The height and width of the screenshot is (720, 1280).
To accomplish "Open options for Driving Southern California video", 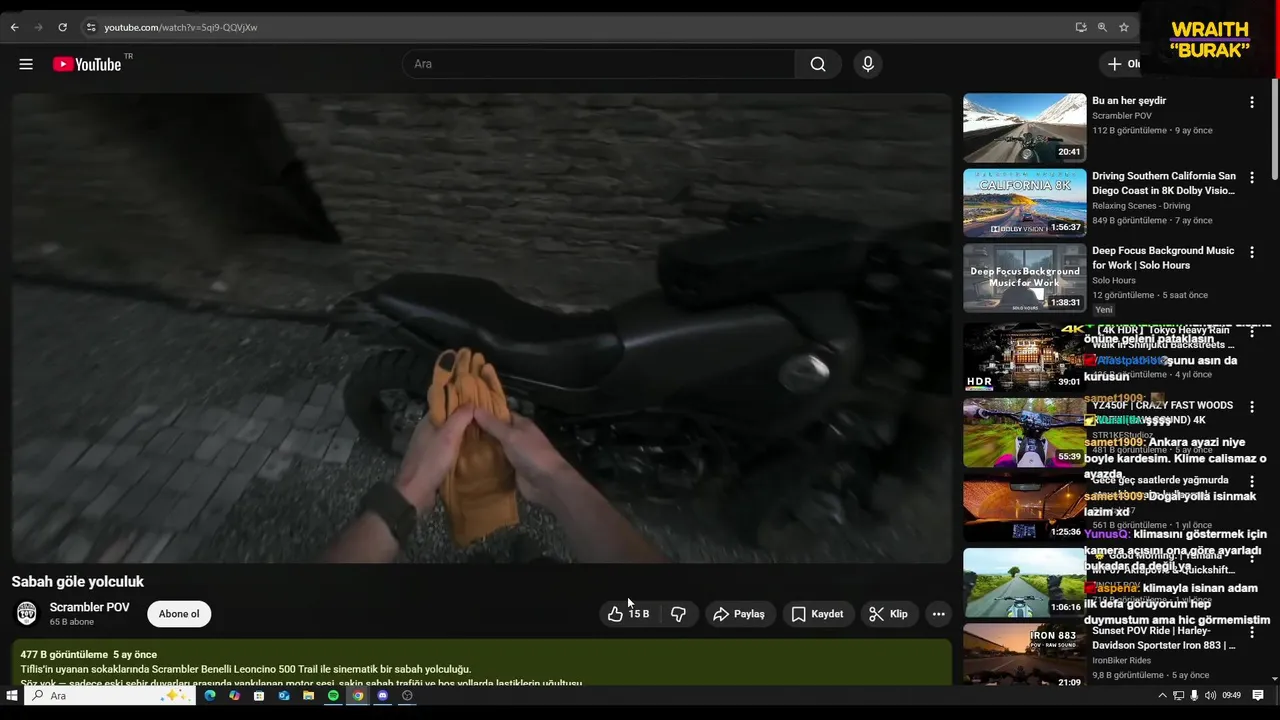I will (x=1251, y=177).
